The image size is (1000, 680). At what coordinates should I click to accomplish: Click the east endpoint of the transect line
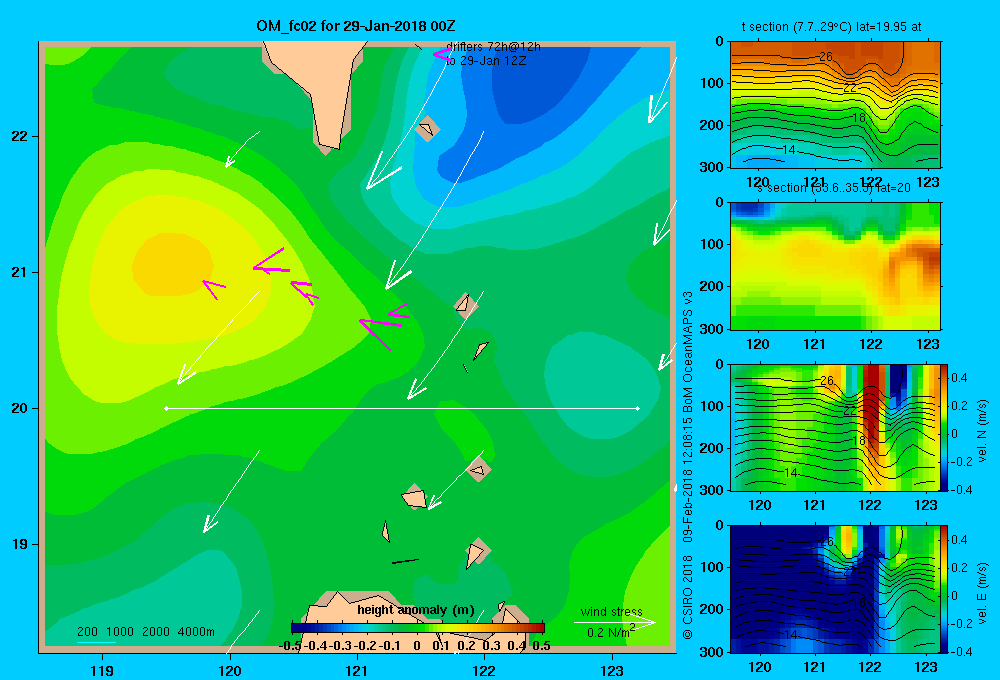pos(638,408)
